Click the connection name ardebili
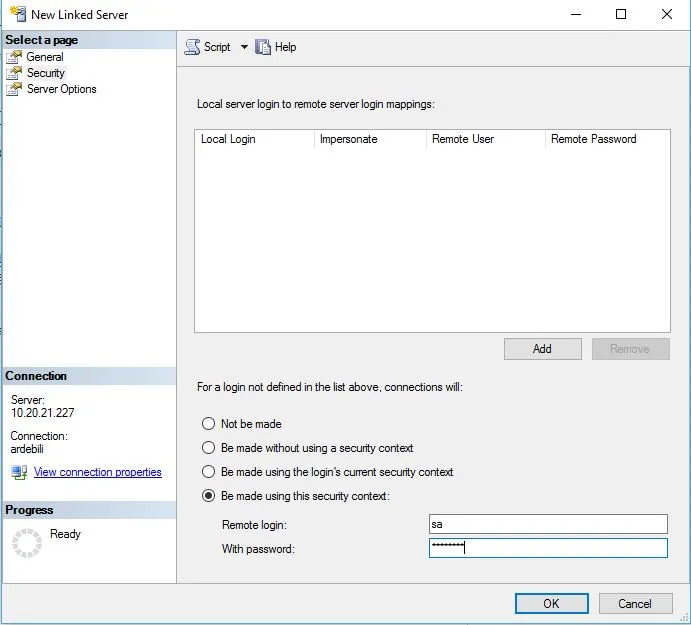This screenshot has width=691, height=625. [27, 449]
